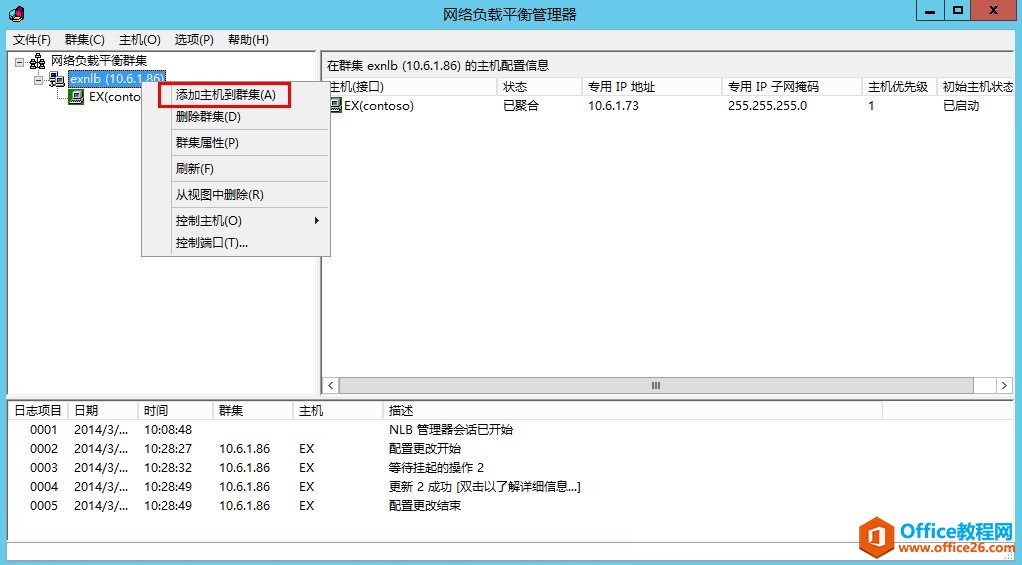The height and width of the screenshot is (565, 1022).
Task: Click 配置更改结束 log description
Action: [424, 506]
